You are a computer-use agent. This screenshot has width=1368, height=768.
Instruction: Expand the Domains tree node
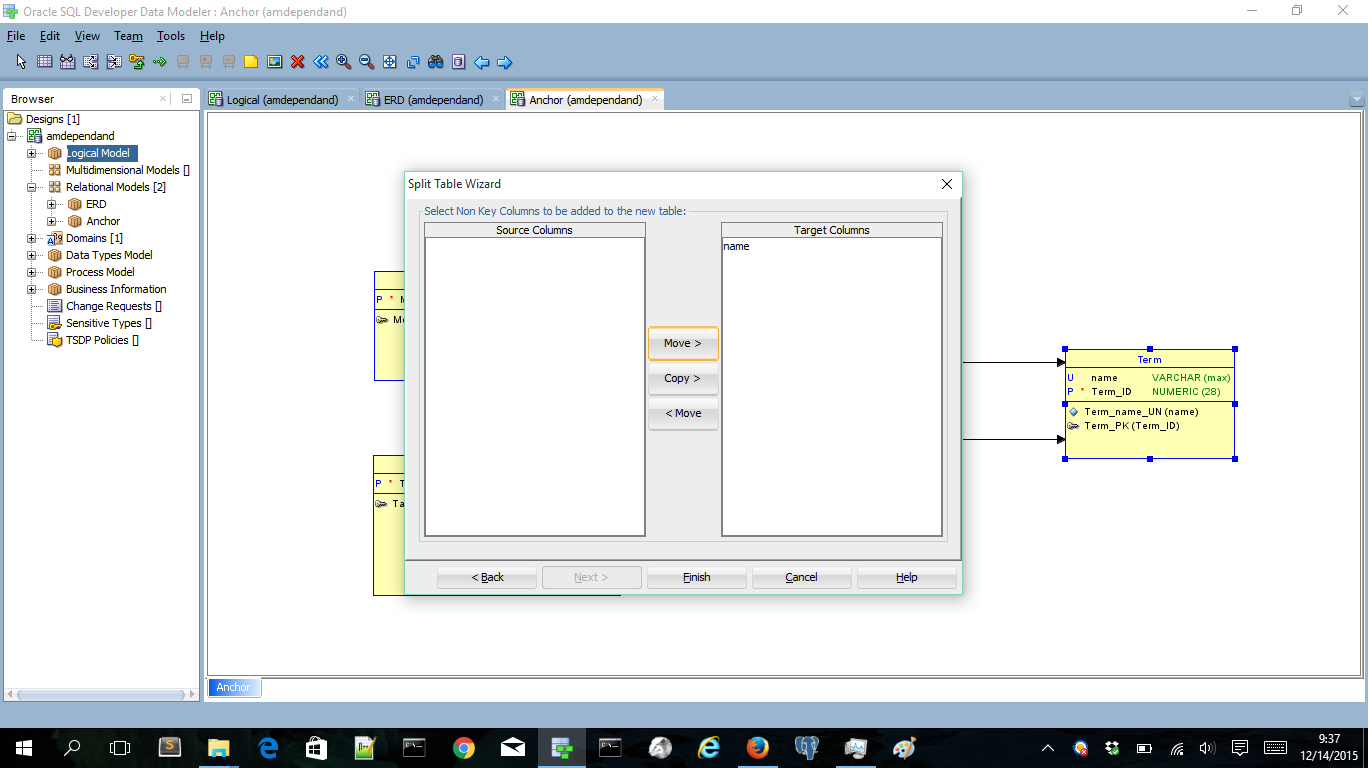(32, 238)
